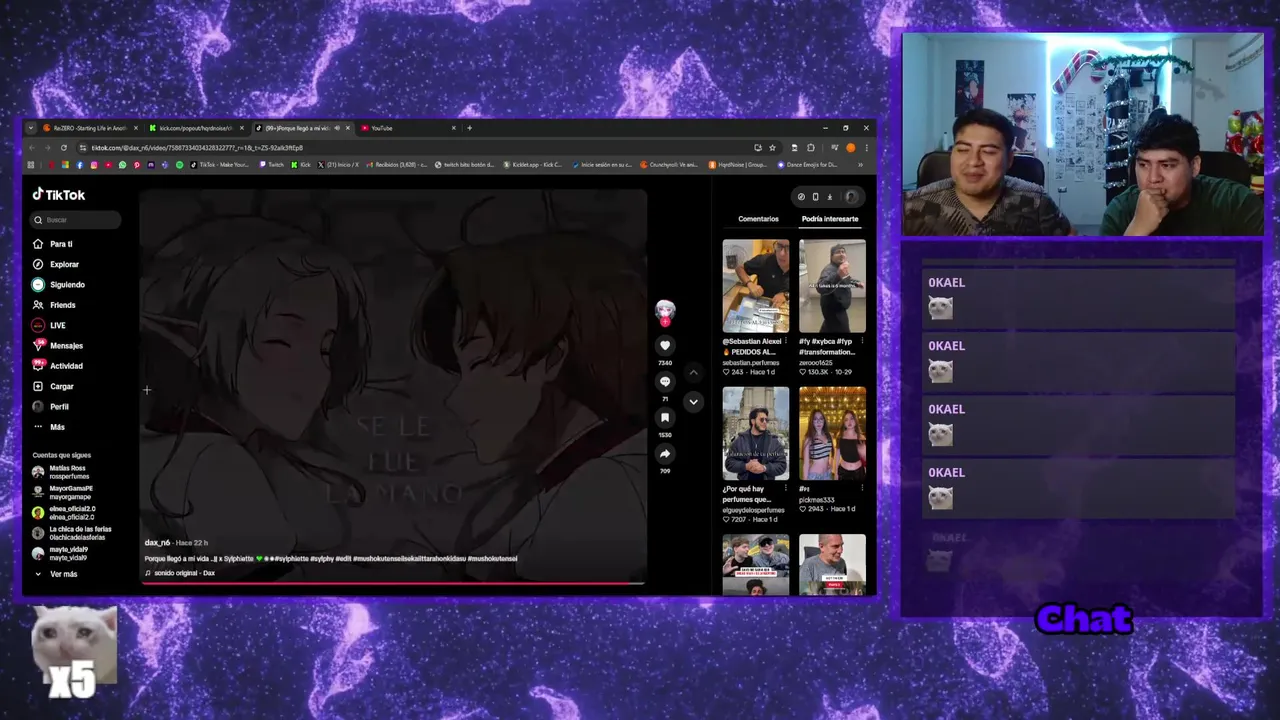Go back in browser history
The image size is (1280, 720).
31,148
